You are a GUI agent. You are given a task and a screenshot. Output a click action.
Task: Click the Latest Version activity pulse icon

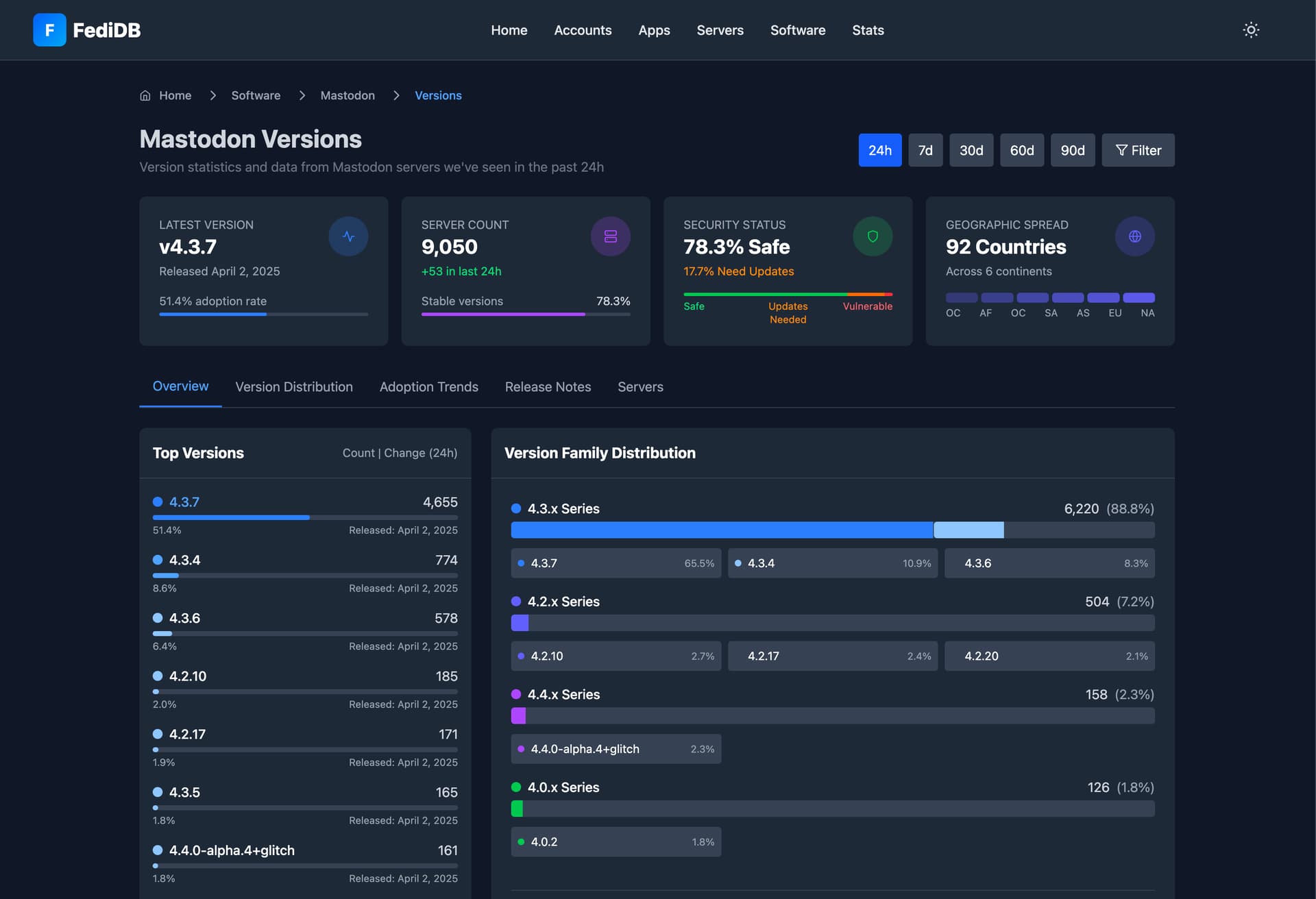coord(348,236)
